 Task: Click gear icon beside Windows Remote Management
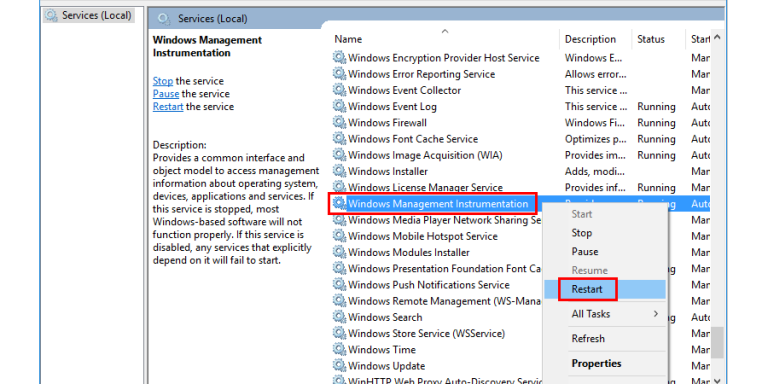339,301
